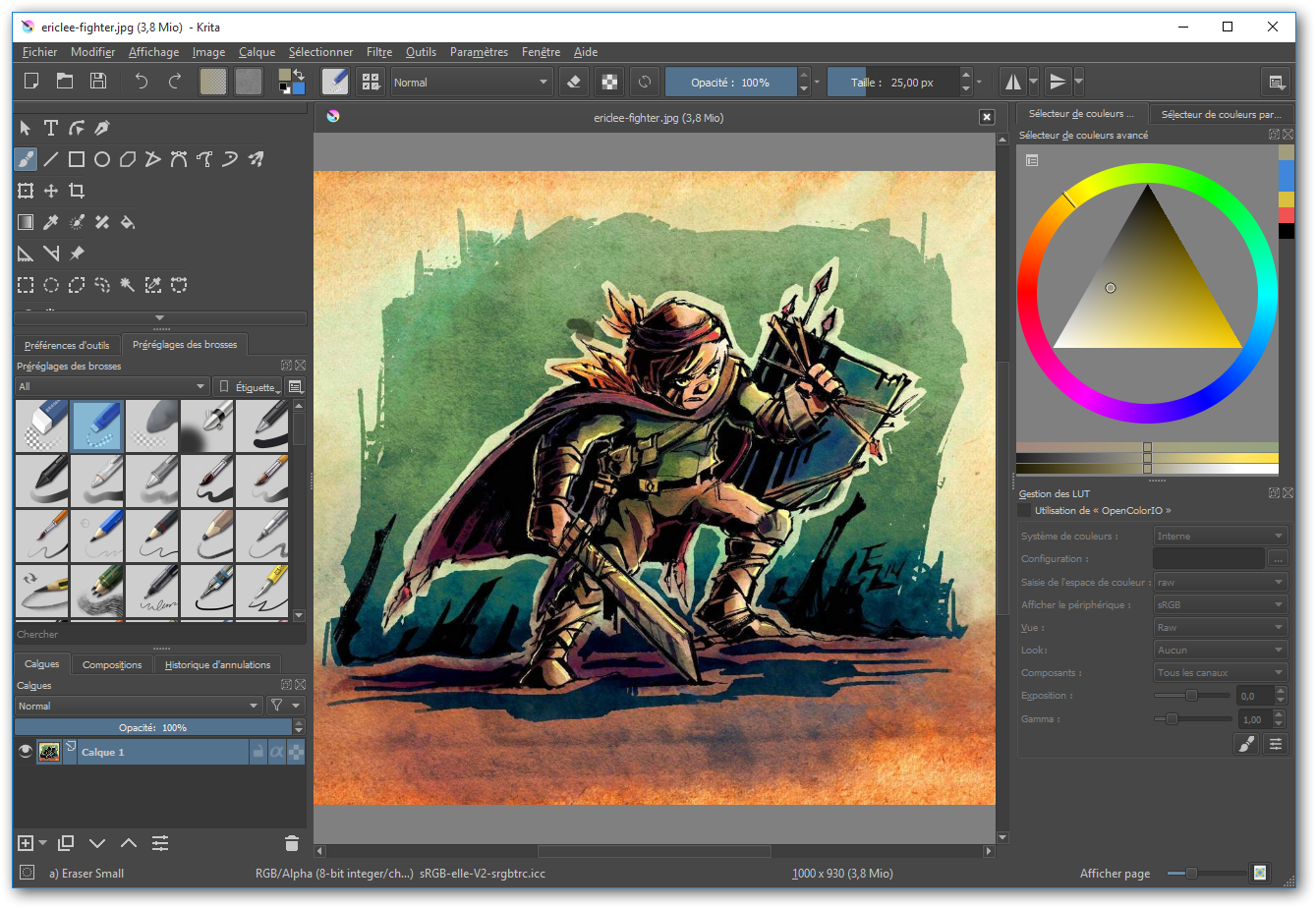This screenshot has height=908, width=1316.
Task: Switch to Préférences d'outils tab
Action: (x=67, y=345)
